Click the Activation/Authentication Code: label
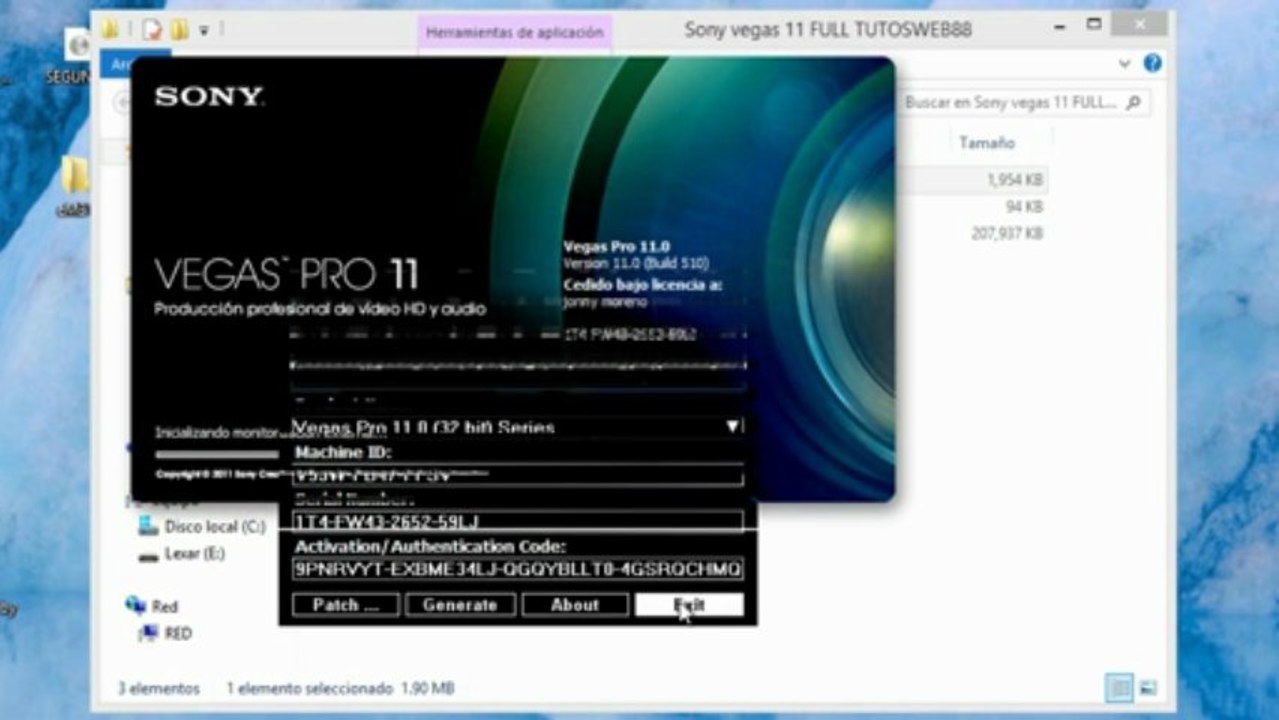The width and height of the screenshot is (1279, 720). click(x=430, y=547)
